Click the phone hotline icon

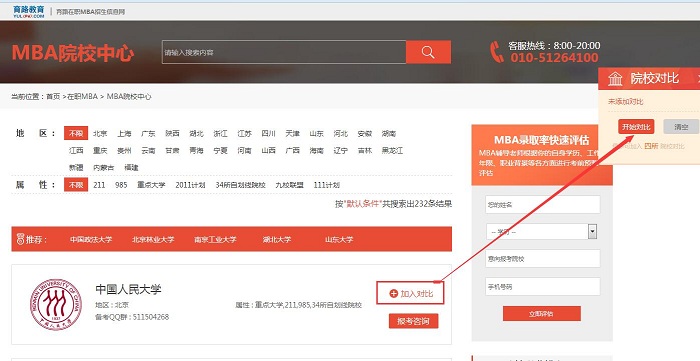pyautogui.click(x=496, y=52)
